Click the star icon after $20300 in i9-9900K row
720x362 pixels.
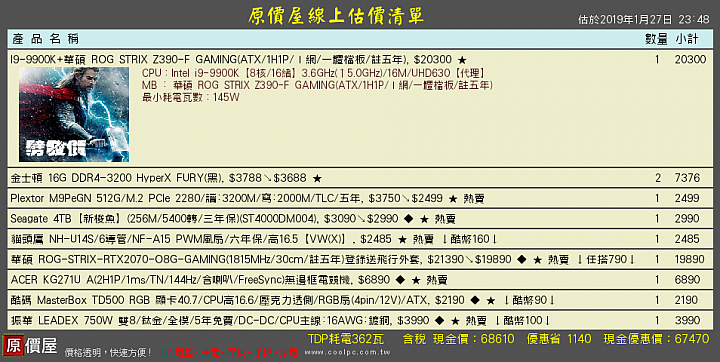(x=462, y=60)
